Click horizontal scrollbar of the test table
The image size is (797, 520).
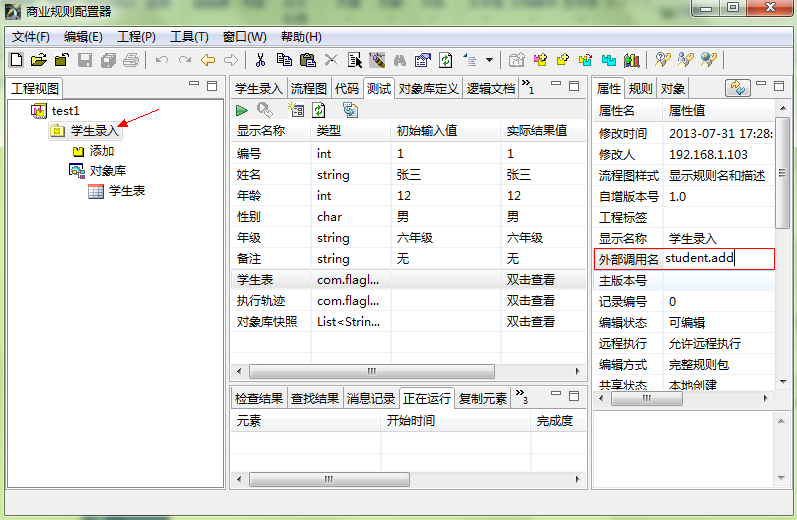tap(372, 371)
